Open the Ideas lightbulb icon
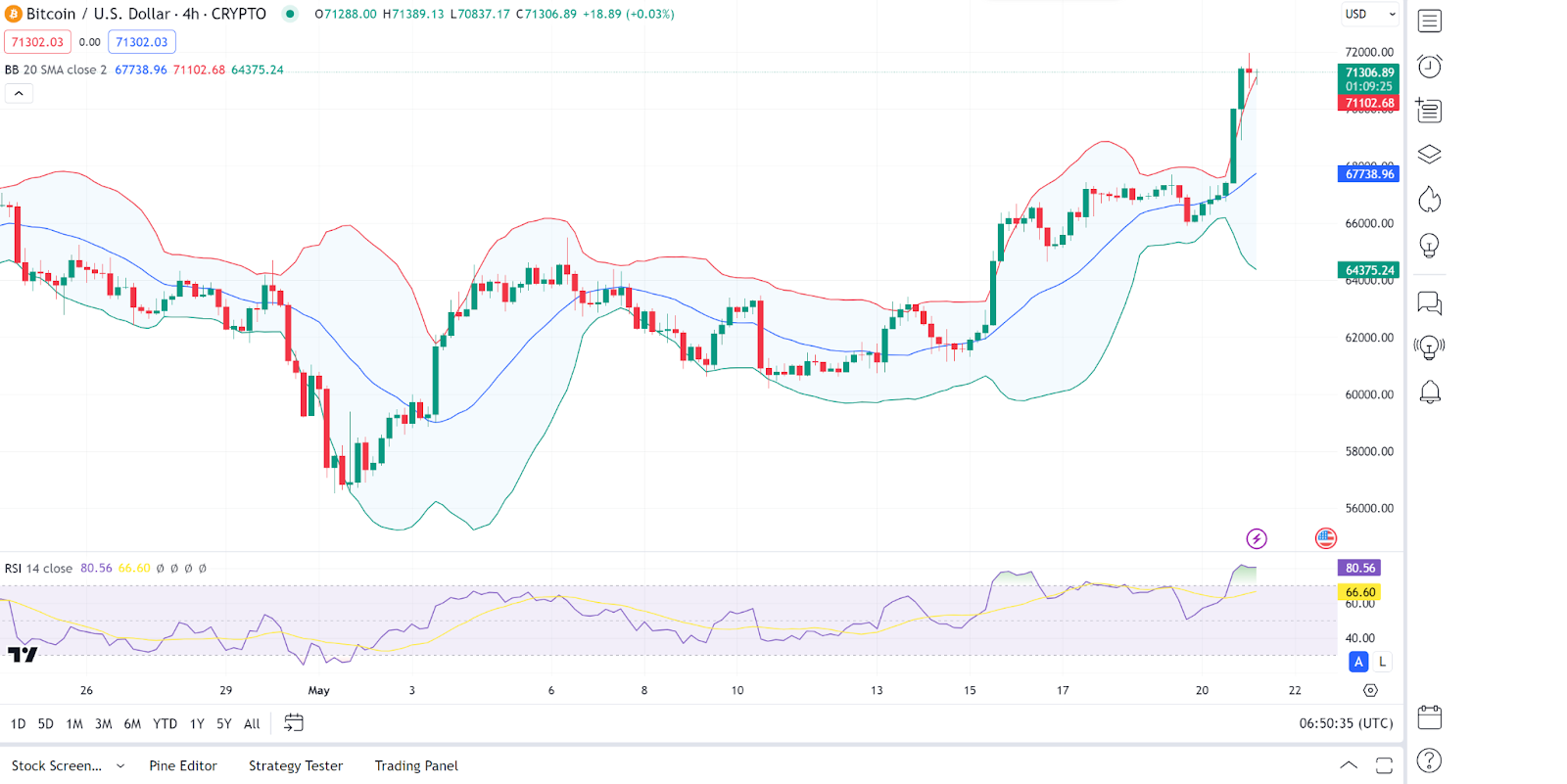This screenshot has width=1567, height=784. [1429, 246]
